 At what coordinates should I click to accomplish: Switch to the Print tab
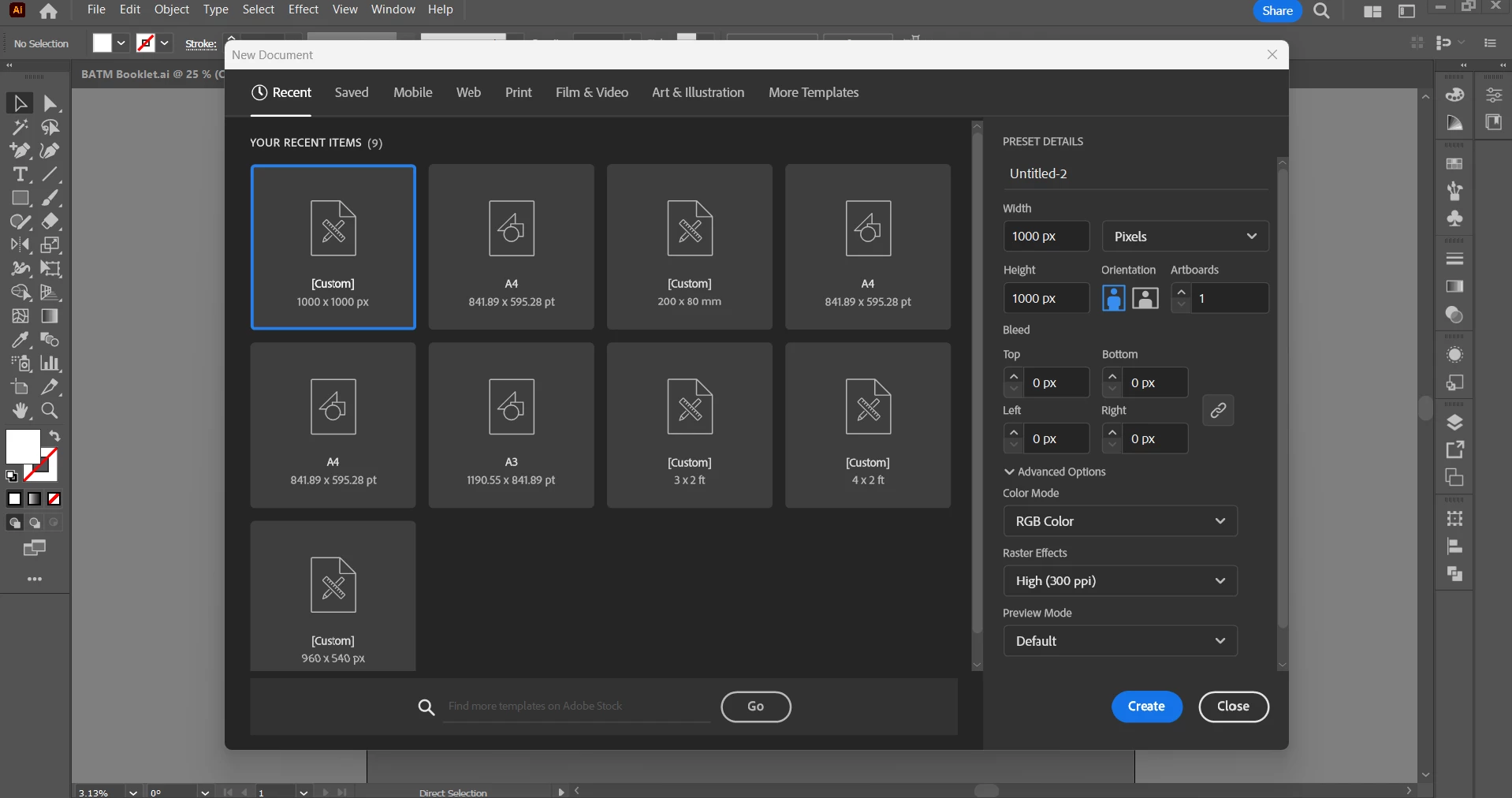point(519,92)
